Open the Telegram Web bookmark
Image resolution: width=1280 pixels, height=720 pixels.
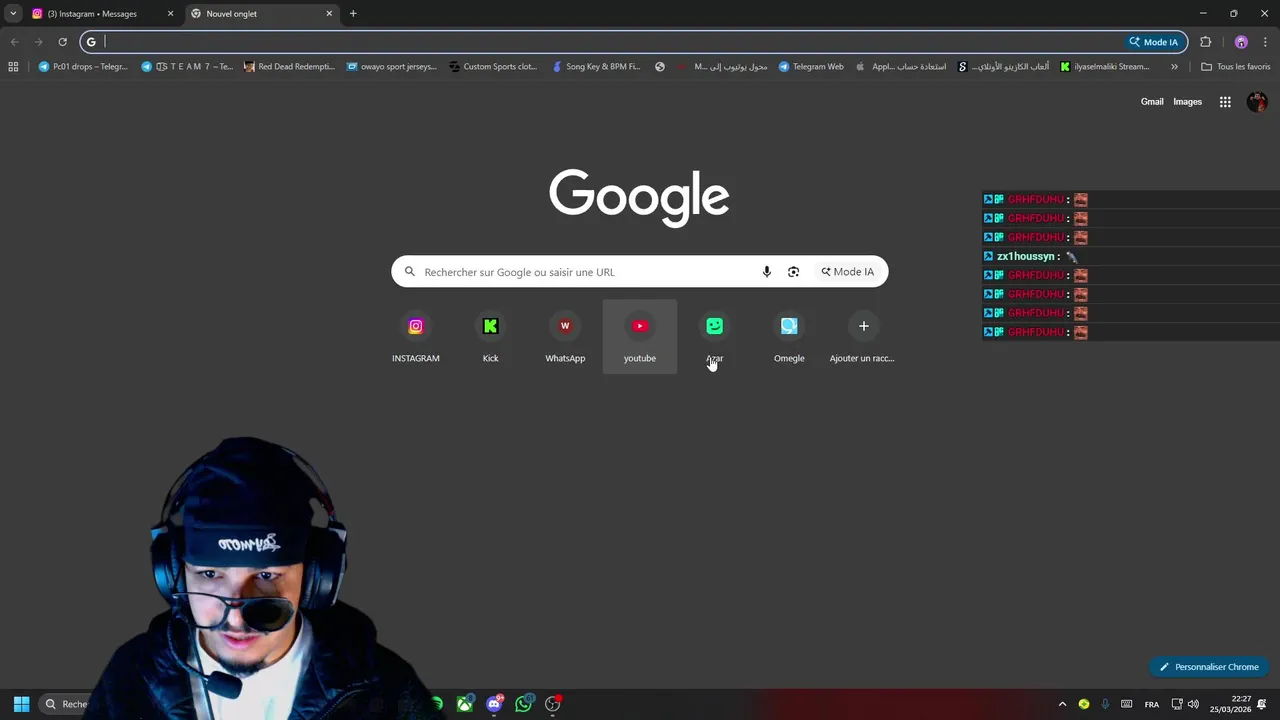tap(811, 67)
